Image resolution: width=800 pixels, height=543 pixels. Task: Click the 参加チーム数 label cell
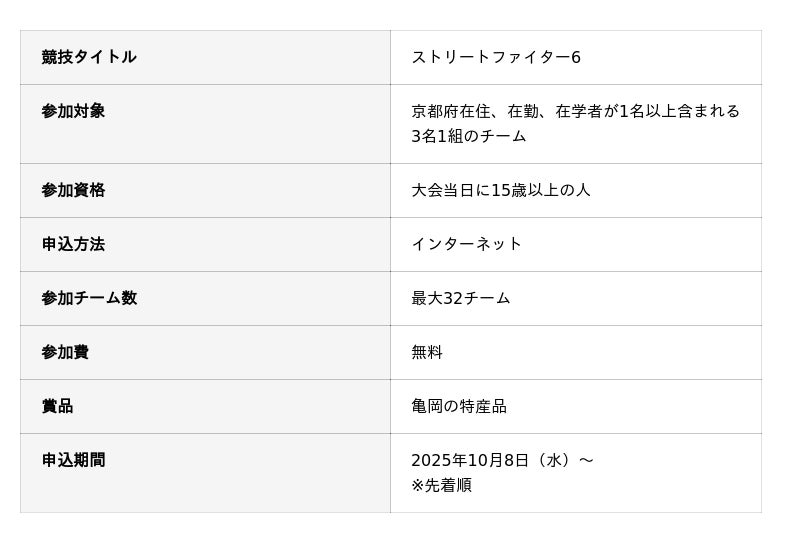(x=89, y=298)
